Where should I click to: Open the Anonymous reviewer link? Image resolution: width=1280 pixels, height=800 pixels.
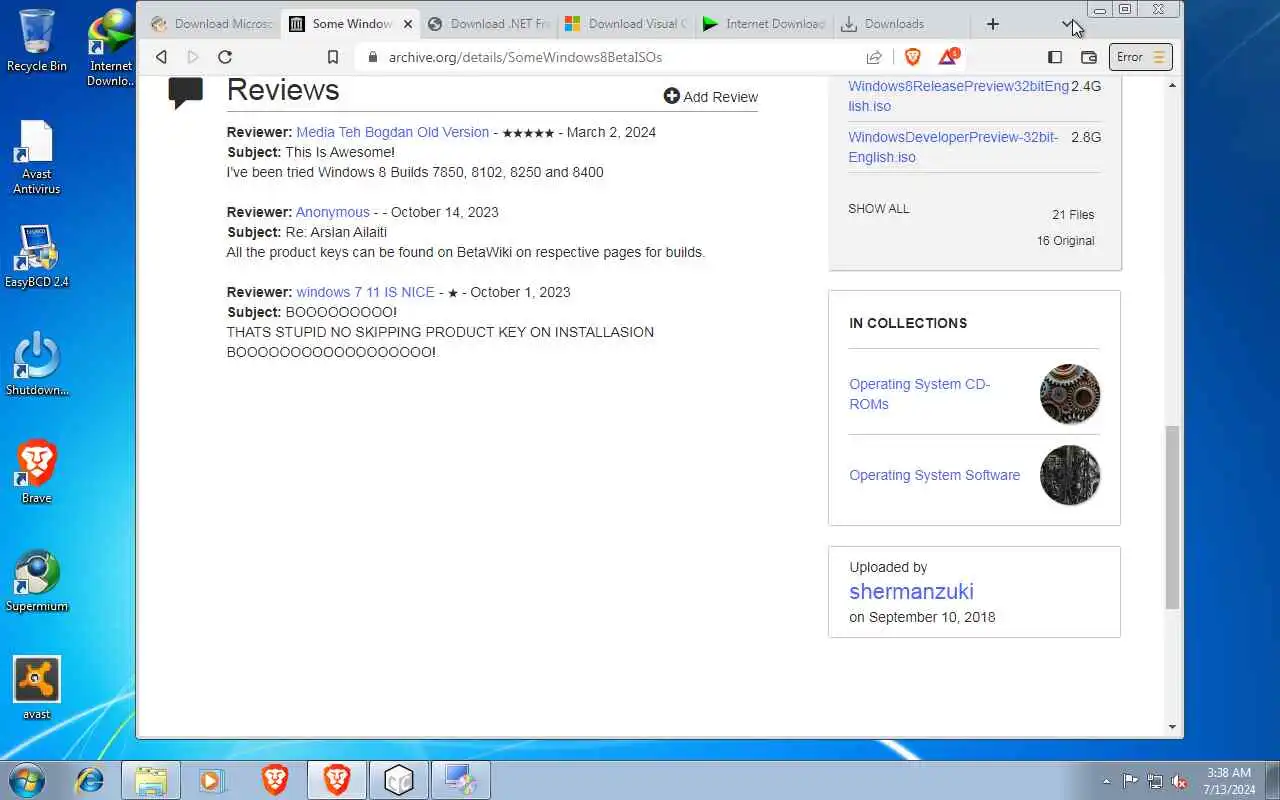tap(333, 212)
